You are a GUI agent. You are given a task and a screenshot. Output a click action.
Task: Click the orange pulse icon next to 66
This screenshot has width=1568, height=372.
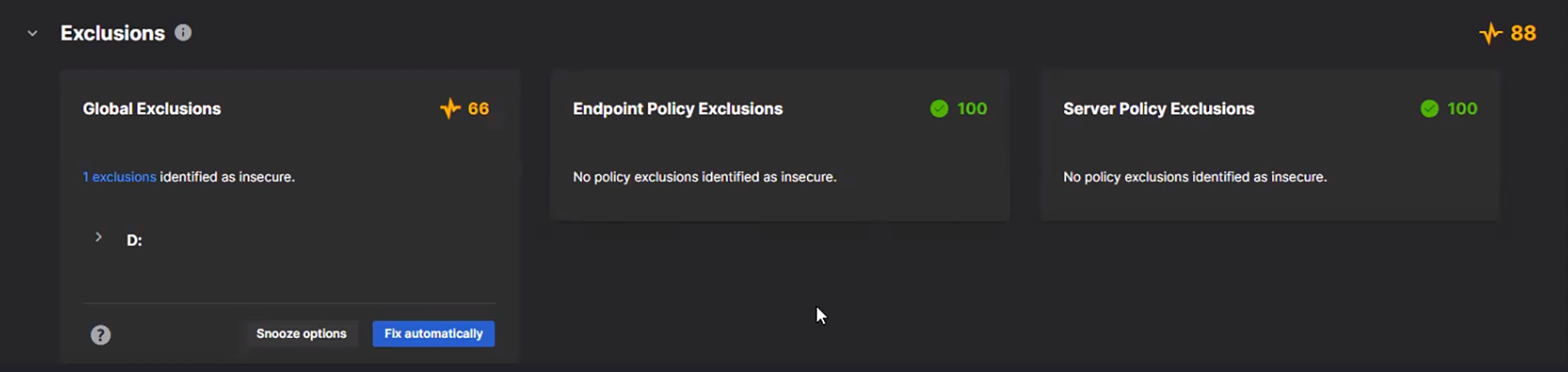450,109
